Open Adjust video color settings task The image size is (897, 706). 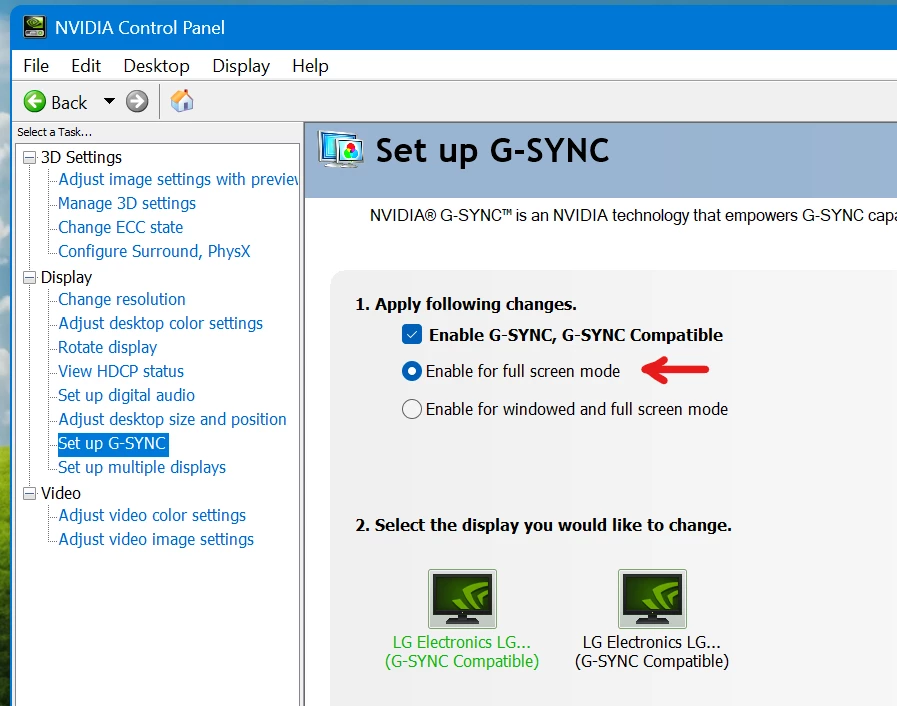pyautogui.click(x=152, y=515)
